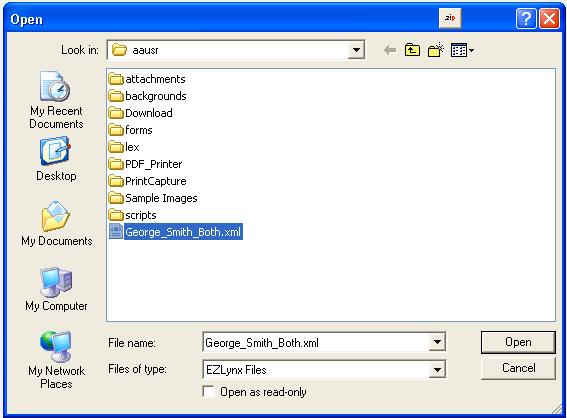This screenshot has height=418, width=567.
Task: Enable Open as read-only checkbox
Action: pos(209,392)
